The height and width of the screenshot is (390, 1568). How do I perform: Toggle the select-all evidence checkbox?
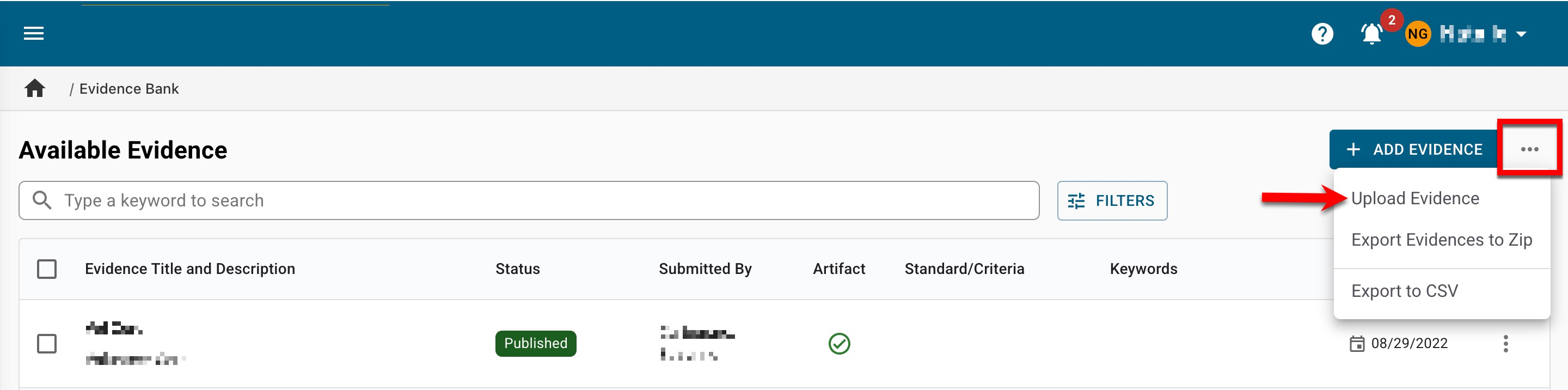pos(47,269)
